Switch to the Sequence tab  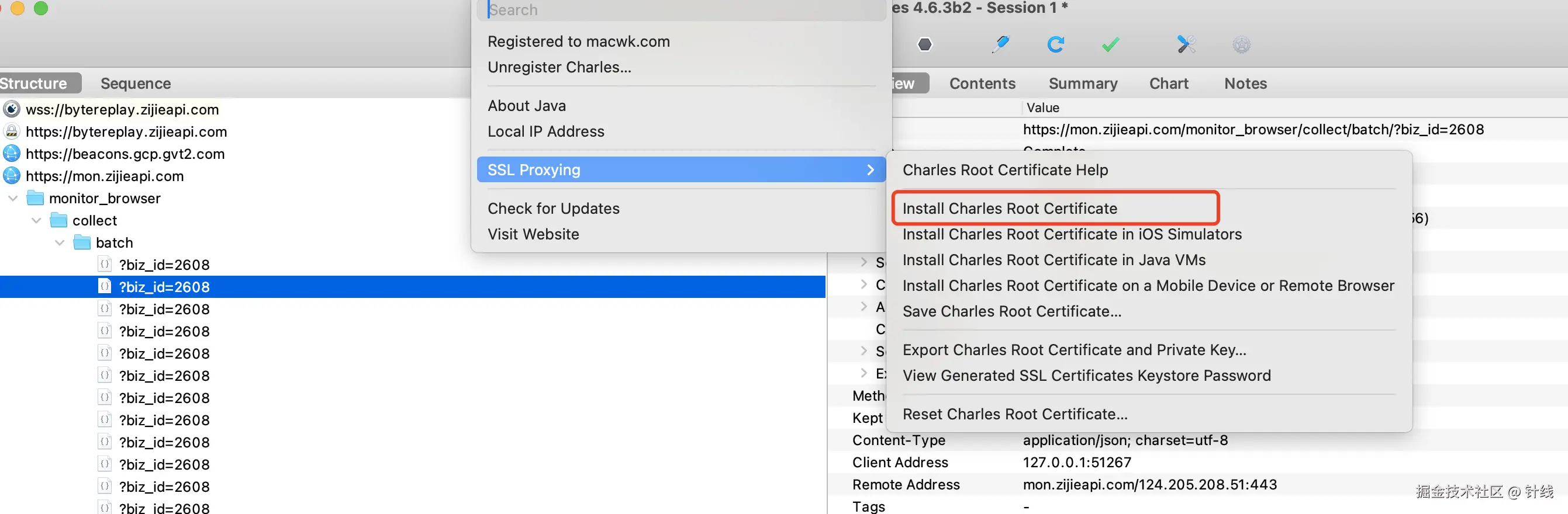(x=136, y=84)
